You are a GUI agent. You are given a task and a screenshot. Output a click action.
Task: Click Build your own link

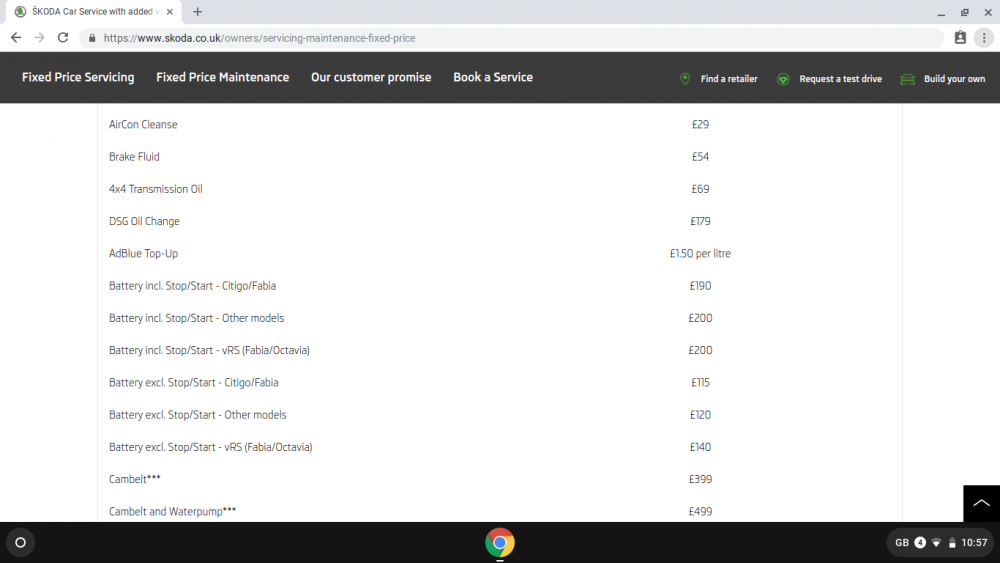(x=954, y=79)
